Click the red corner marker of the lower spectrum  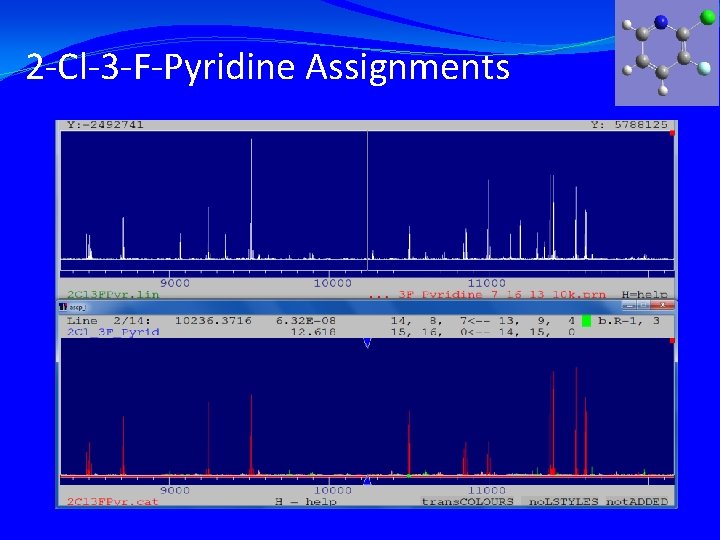point(672,341)
